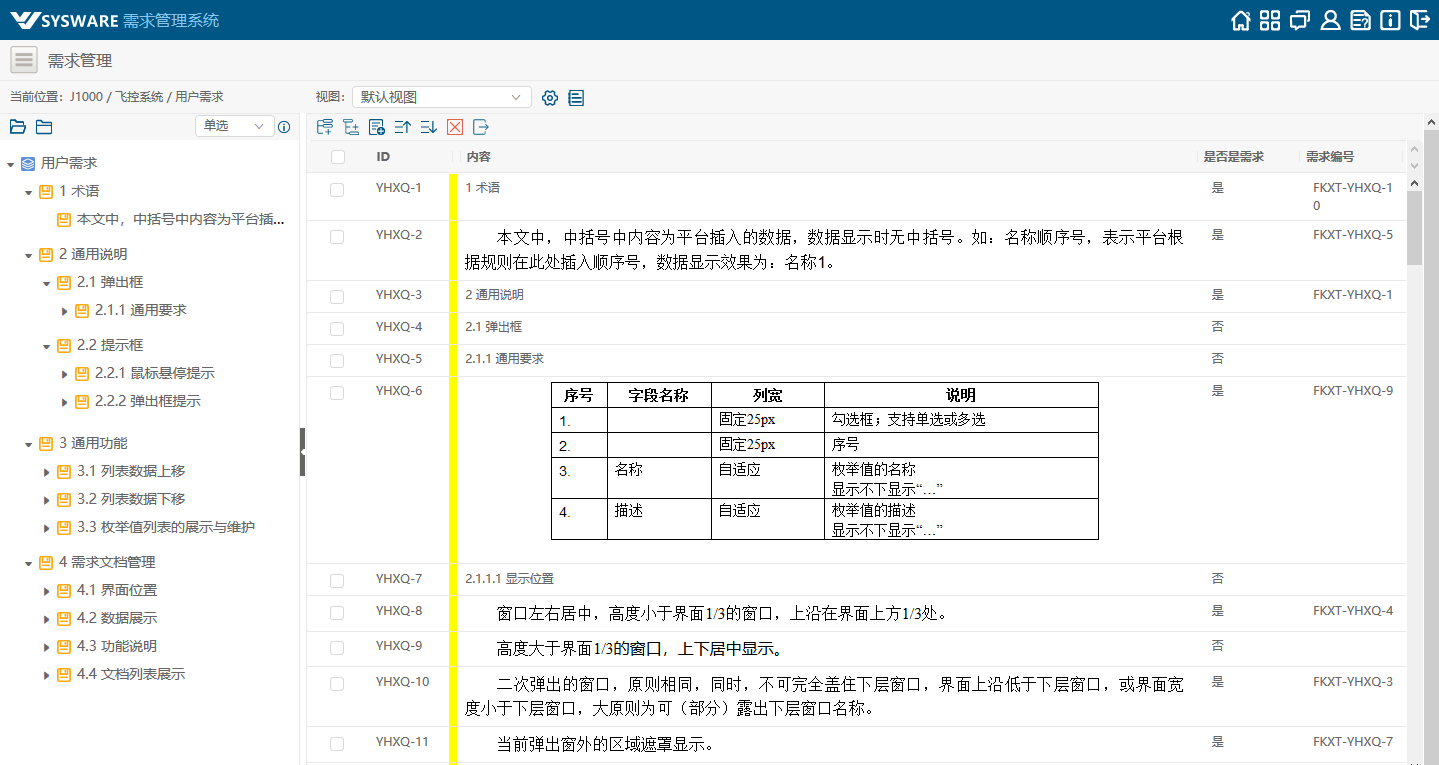Select 2.2.2 弹出框提示 tree item
Screen dimensions: 1439x765
[147, 401]
